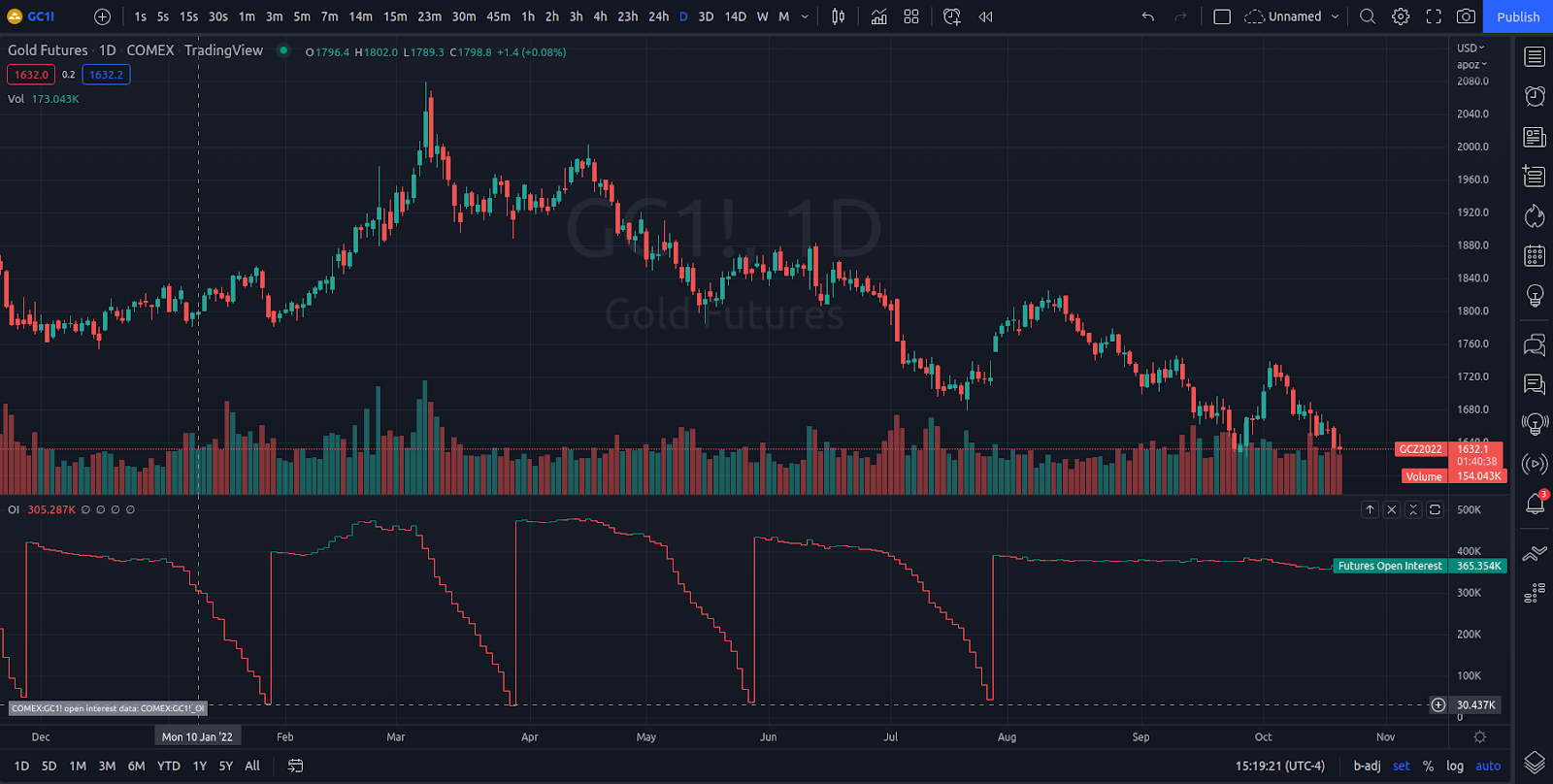This screenshot has height=784, width=1553.
Task: Switch date range to YTD
Action: 169,766
